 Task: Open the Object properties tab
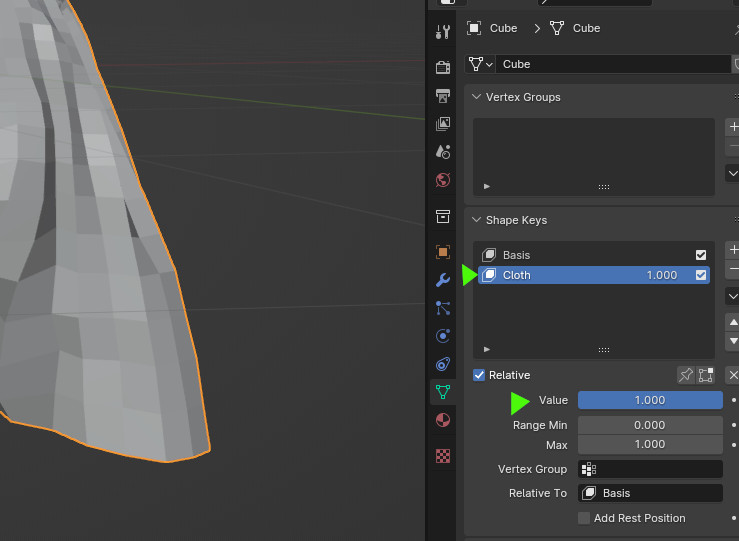coord(443,252)
